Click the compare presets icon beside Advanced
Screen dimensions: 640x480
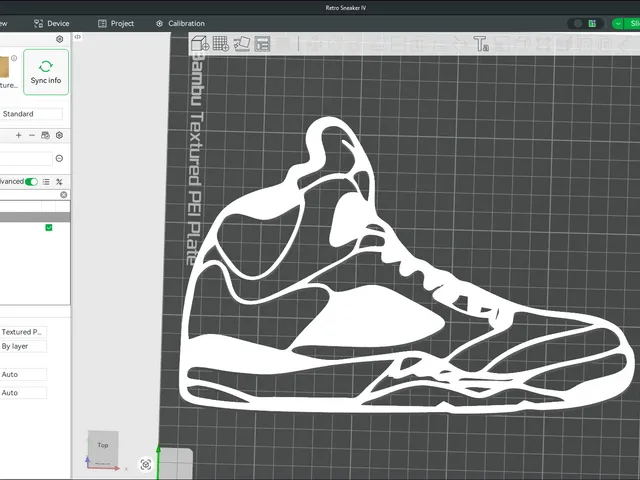click(59, 182)
